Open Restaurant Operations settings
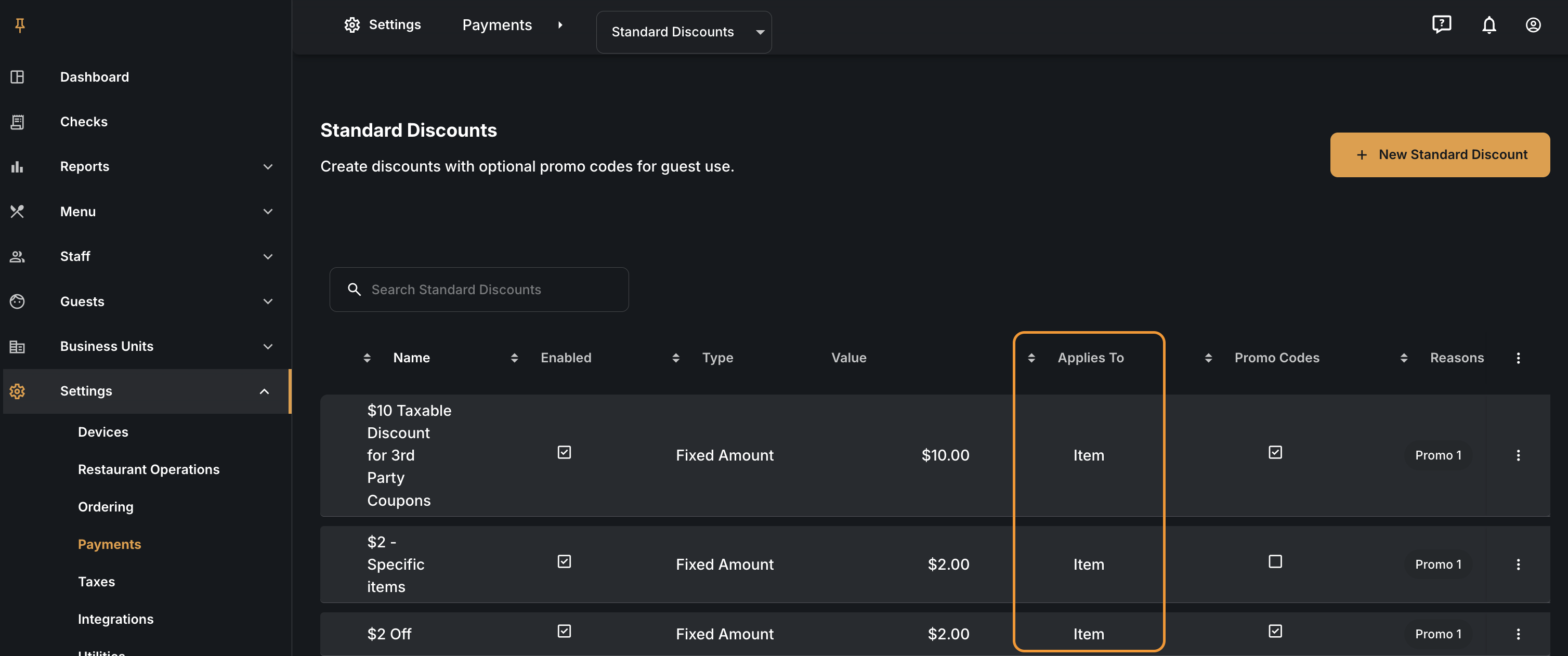This screenshot has width=1568, height=656. click(149, 469)
